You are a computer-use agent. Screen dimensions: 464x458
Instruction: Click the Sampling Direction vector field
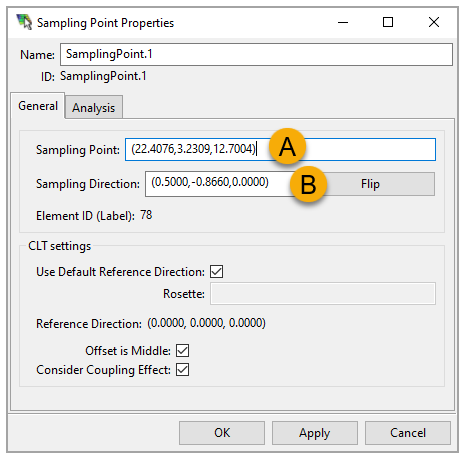coord(220,184)
